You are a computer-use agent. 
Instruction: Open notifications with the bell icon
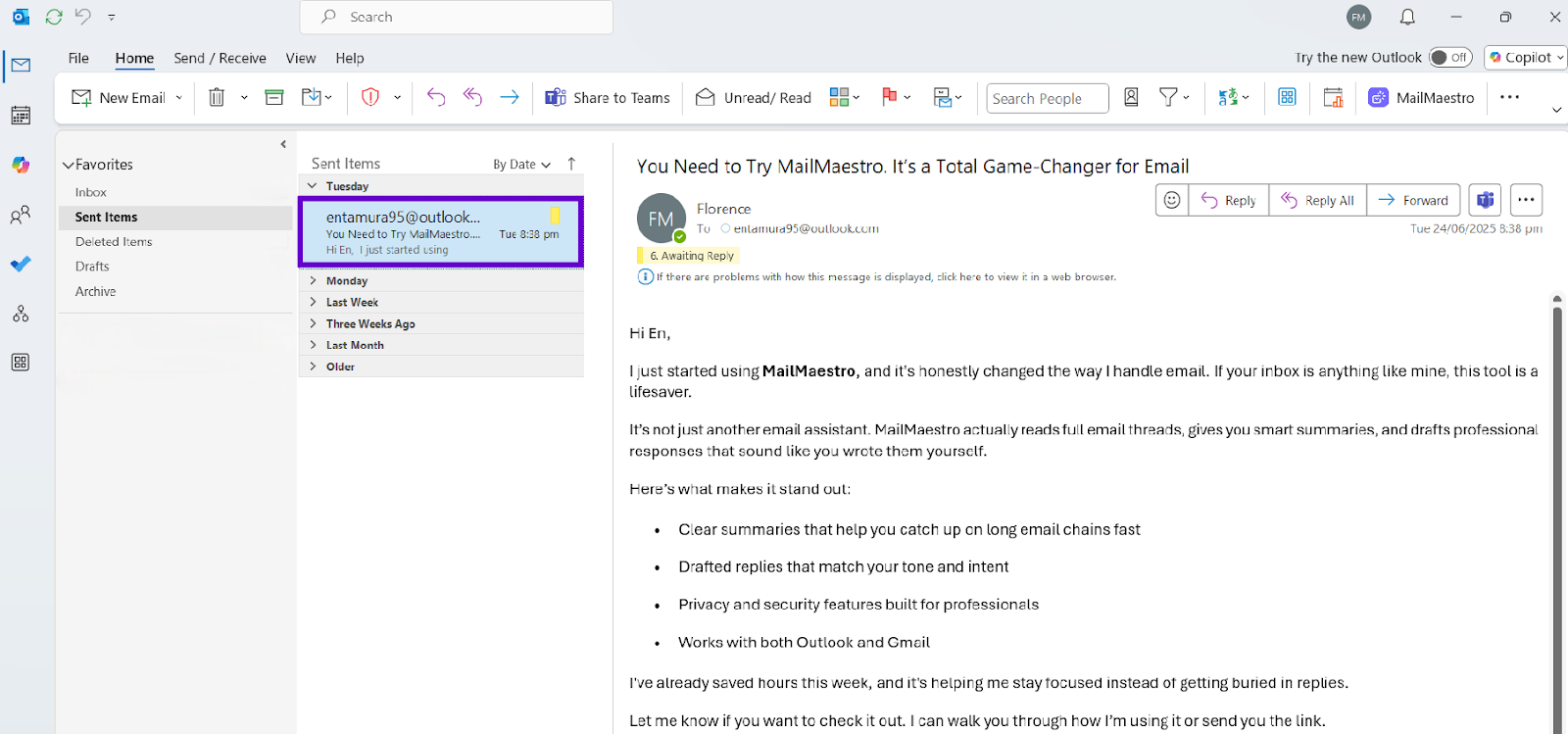pyautogui.click(x=1407, y=17)
